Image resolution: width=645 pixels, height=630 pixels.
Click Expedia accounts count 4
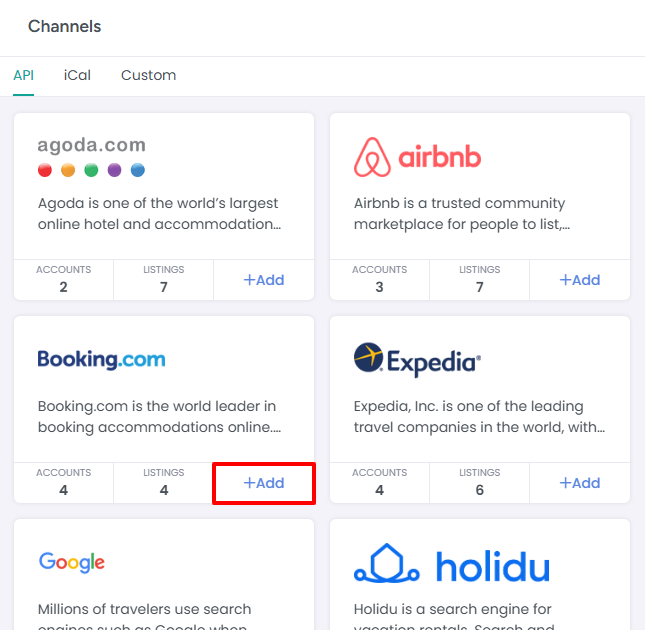coord(379,483)
